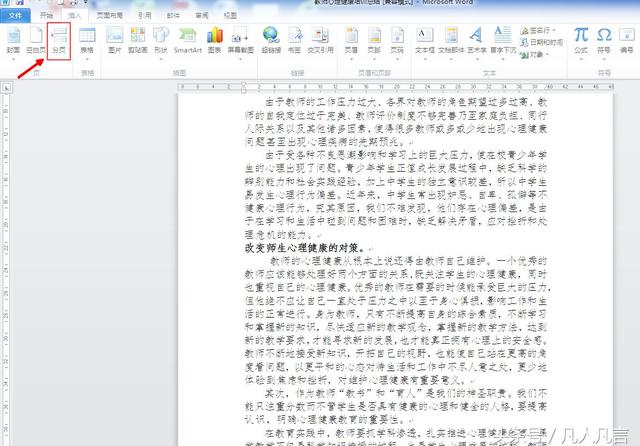Select the 插入 Insert tab
Viewport: 640px width, 446px height.
click(x=75, y=16)
